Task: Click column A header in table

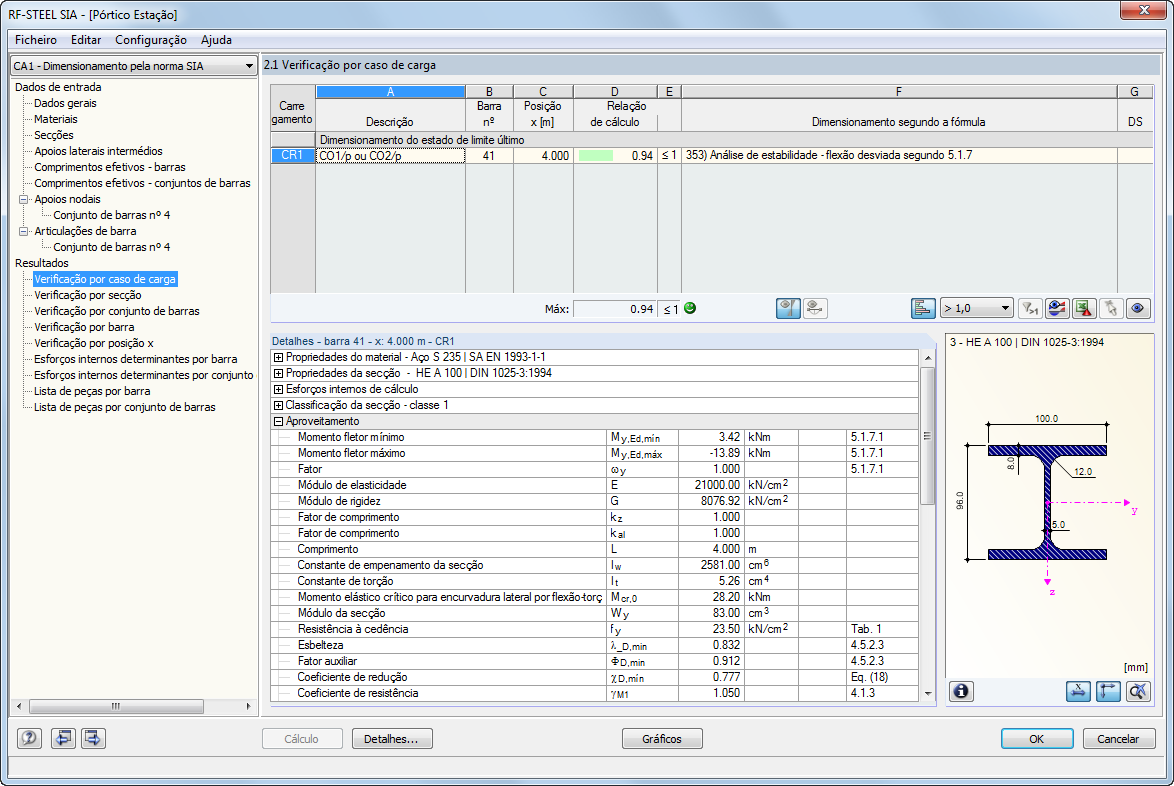Action: tap(390, 91)
